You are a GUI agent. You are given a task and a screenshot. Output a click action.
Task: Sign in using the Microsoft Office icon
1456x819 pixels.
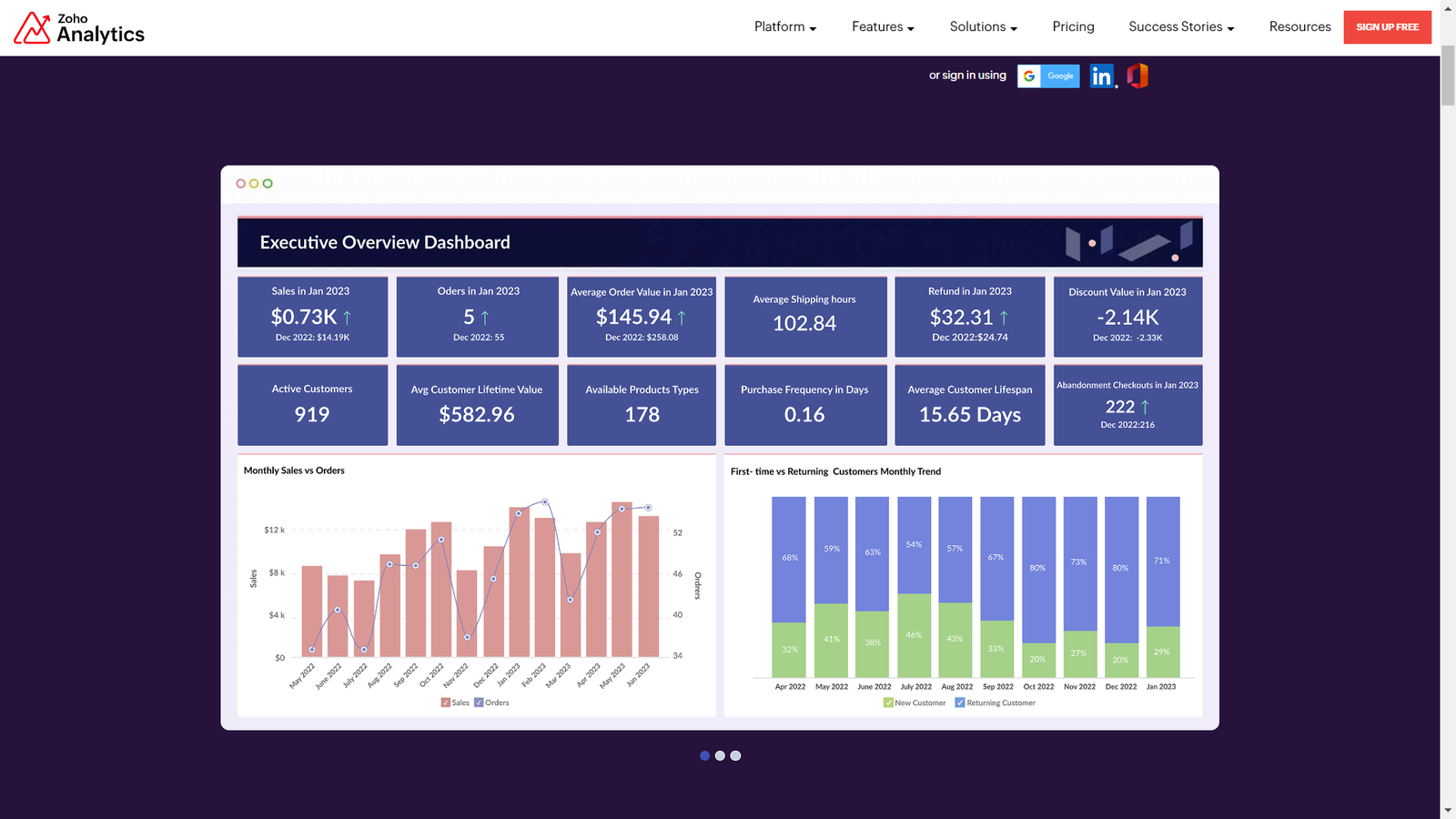click(1137, 76)
